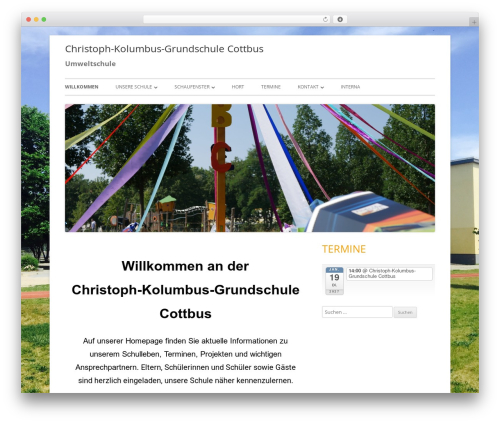
Task: Open the Interna menu item
Action: 350,87
